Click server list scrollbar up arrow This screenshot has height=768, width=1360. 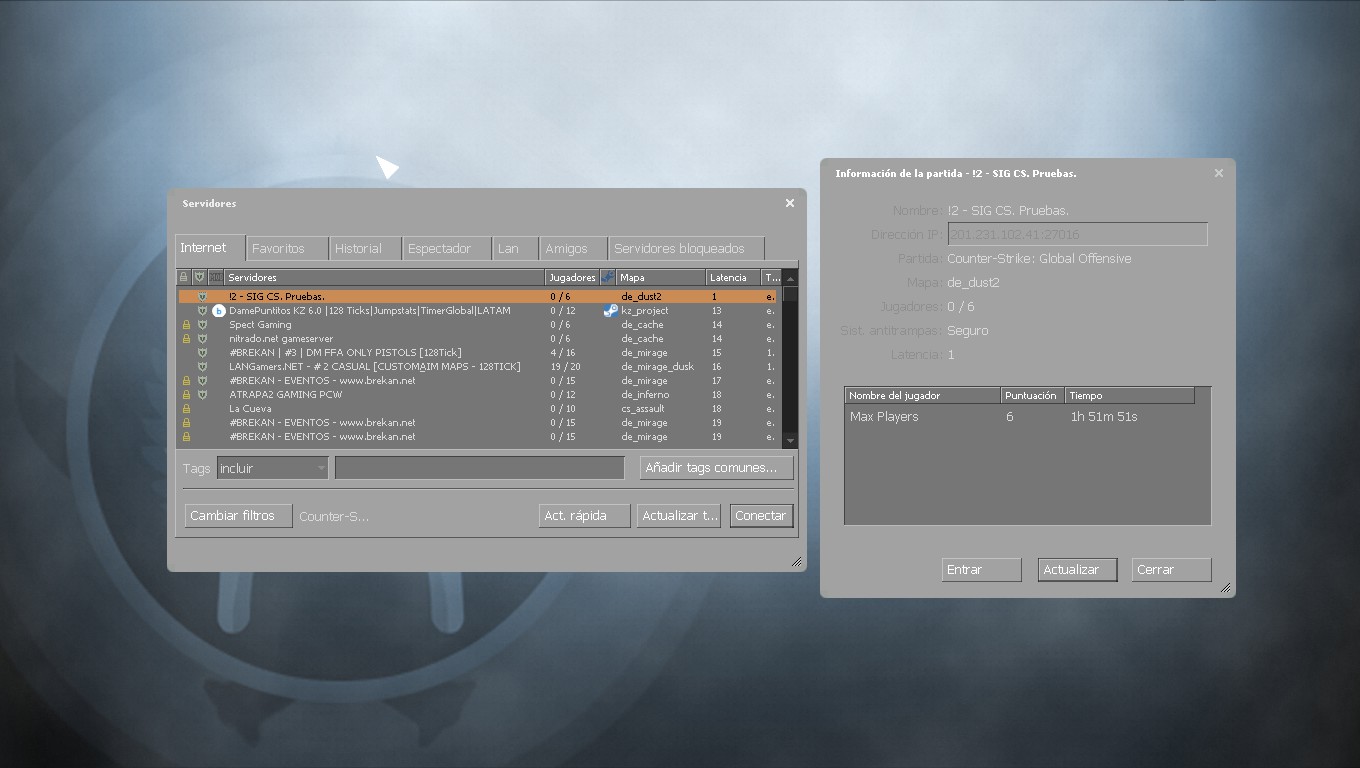(791, 278)
